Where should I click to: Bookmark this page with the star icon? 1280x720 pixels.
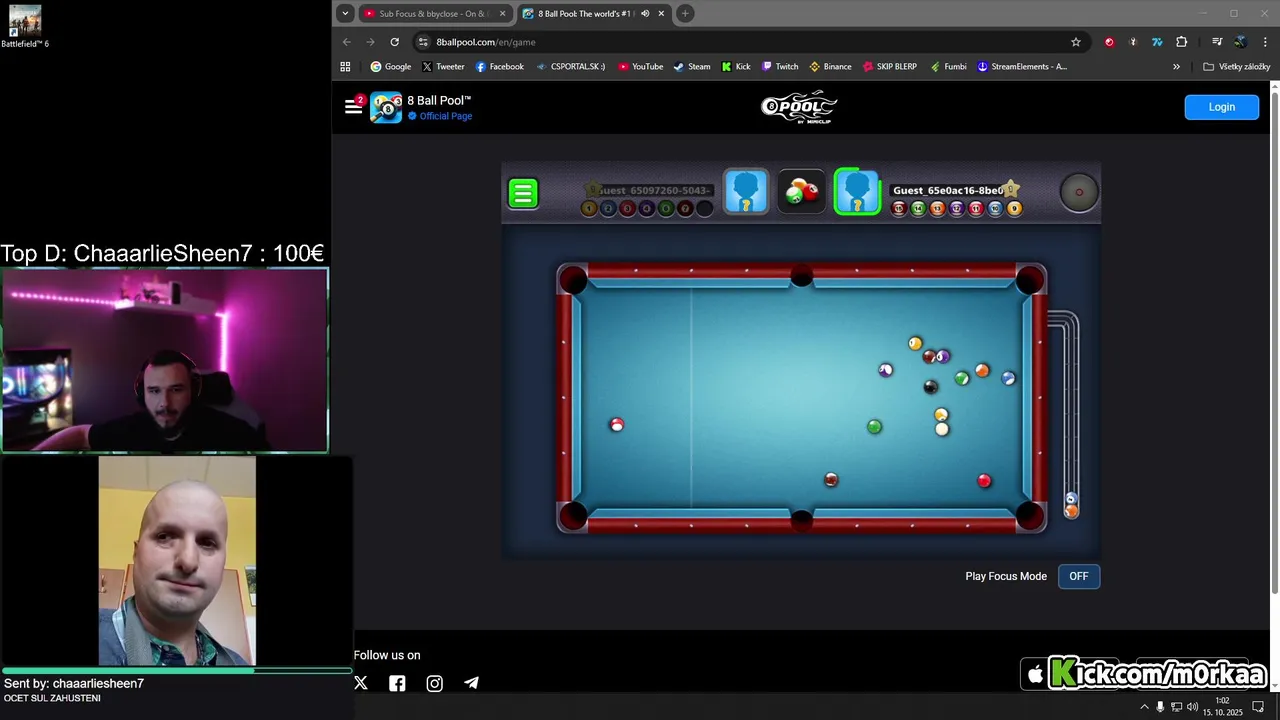[1076, 42]
